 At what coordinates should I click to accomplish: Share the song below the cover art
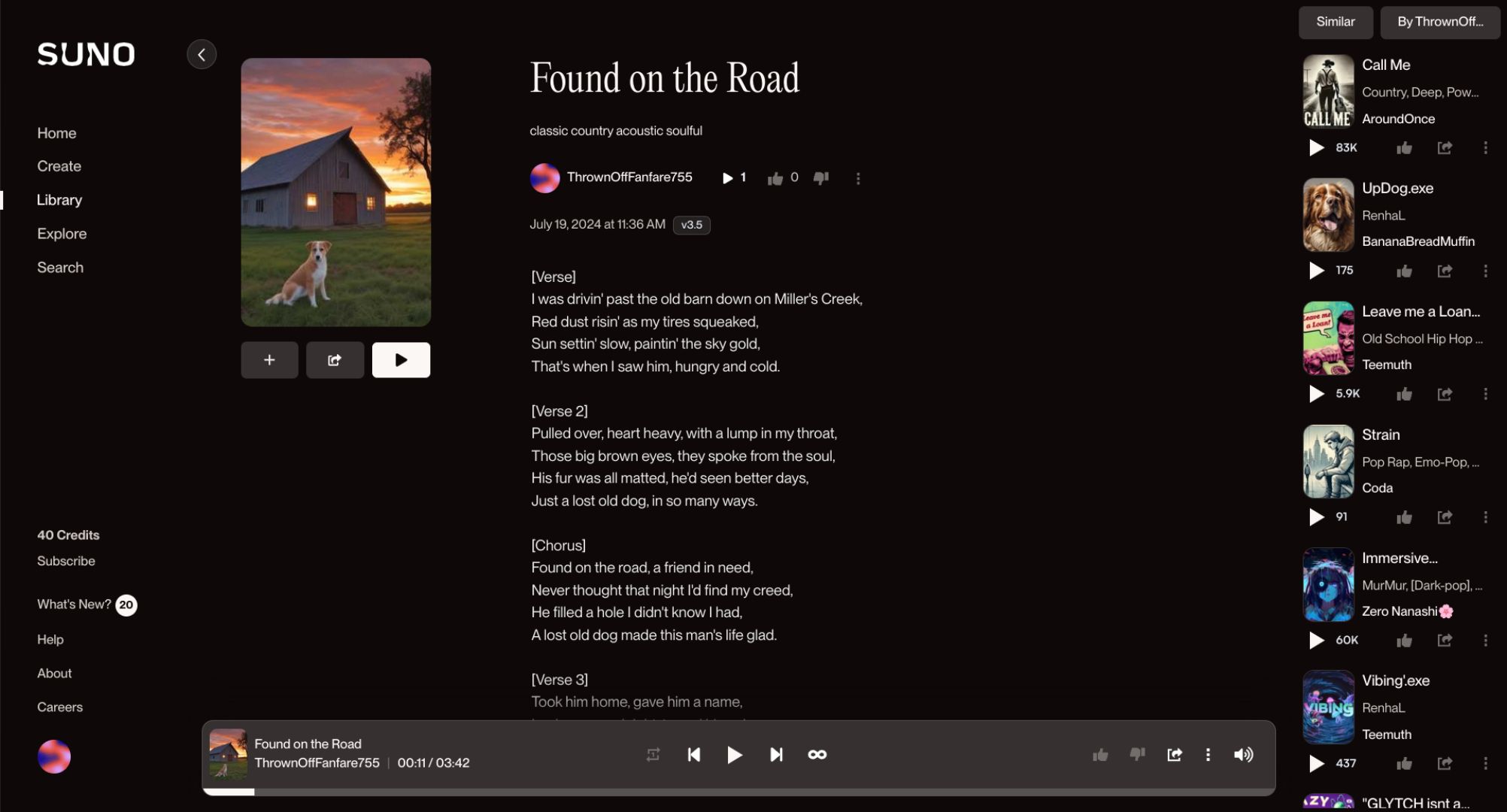pyautogui.click(x=335, y=360)
